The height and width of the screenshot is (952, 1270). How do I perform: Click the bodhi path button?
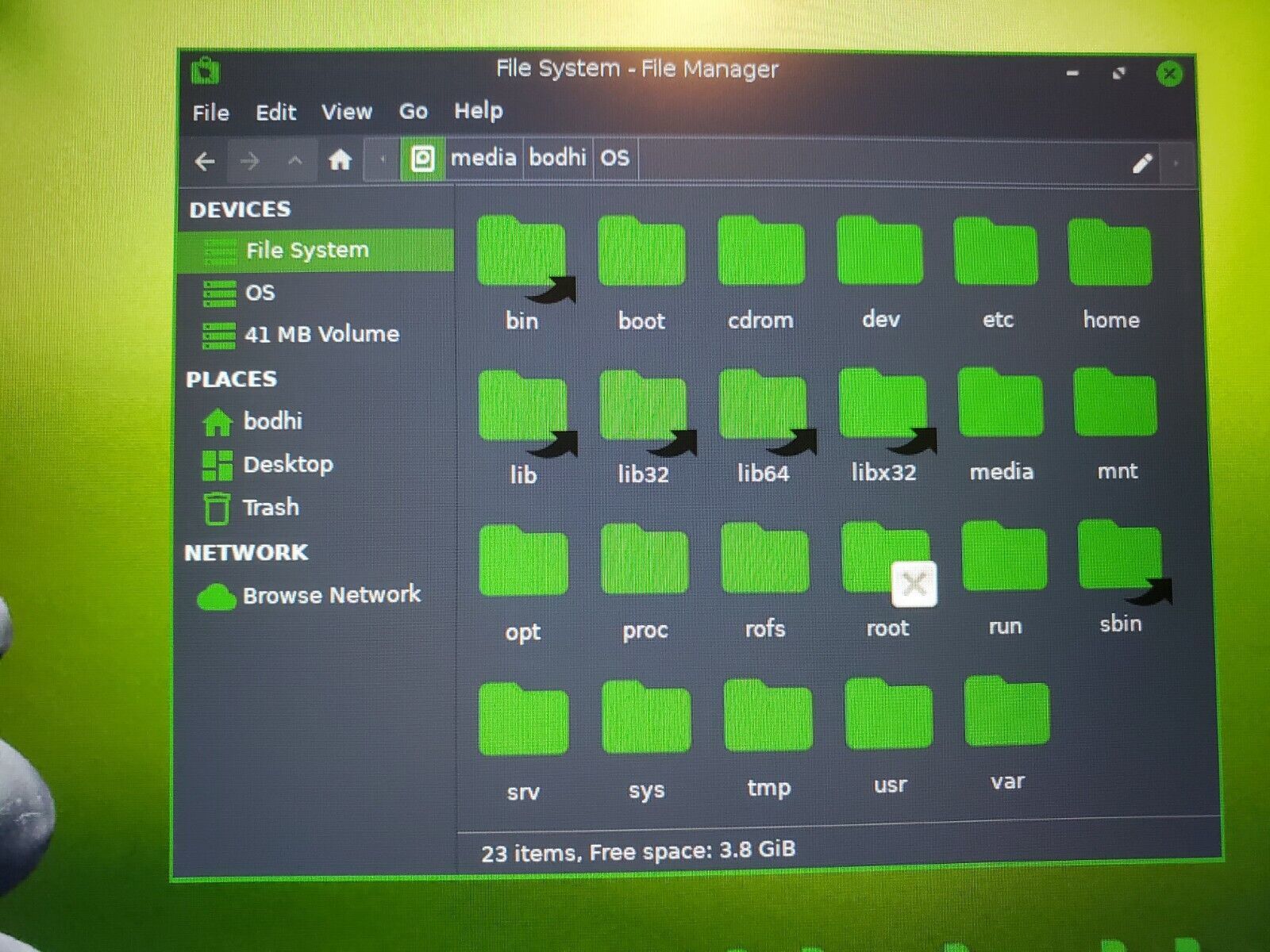tap(557, 157)
